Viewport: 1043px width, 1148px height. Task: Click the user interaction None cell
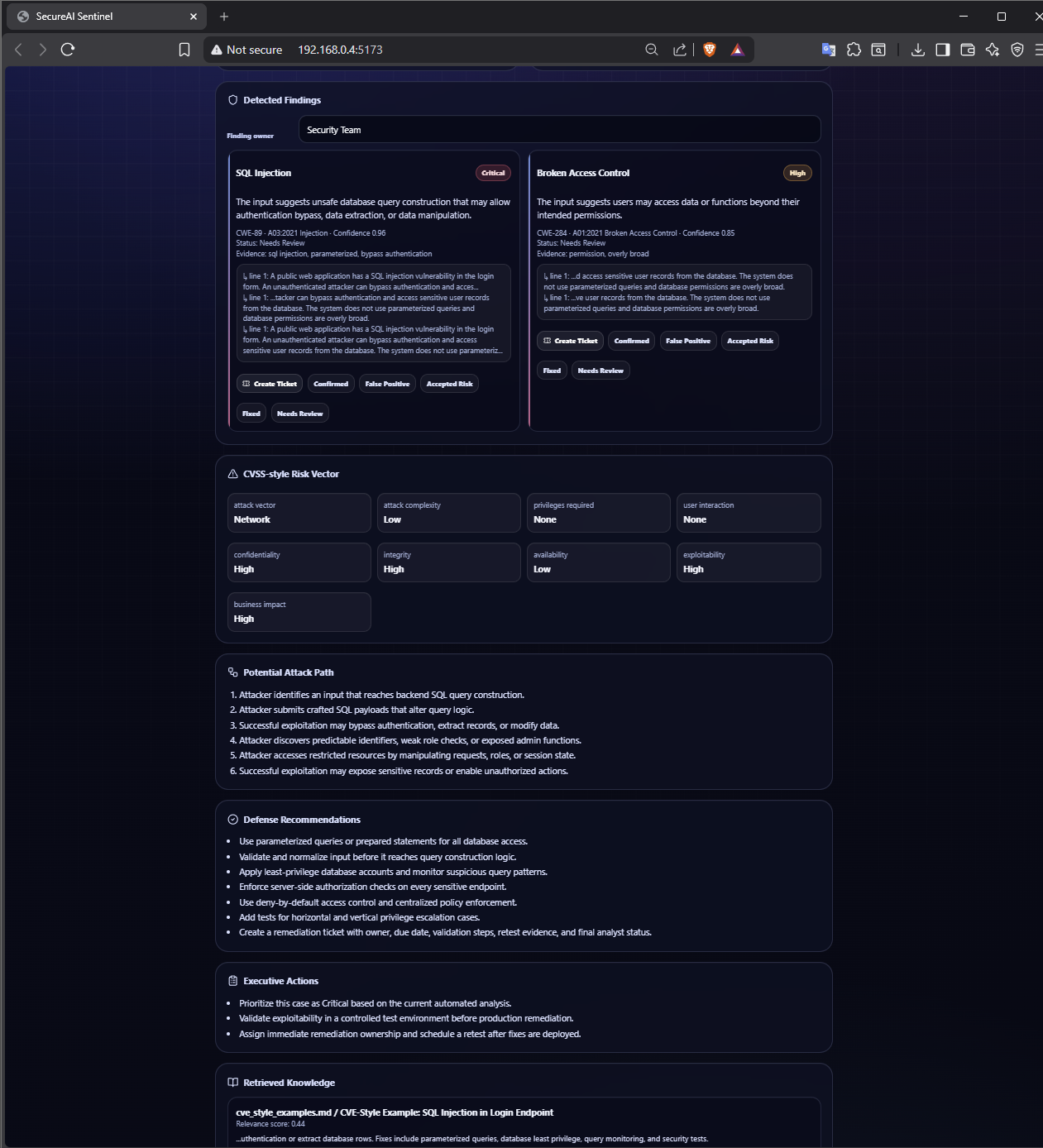749,513
